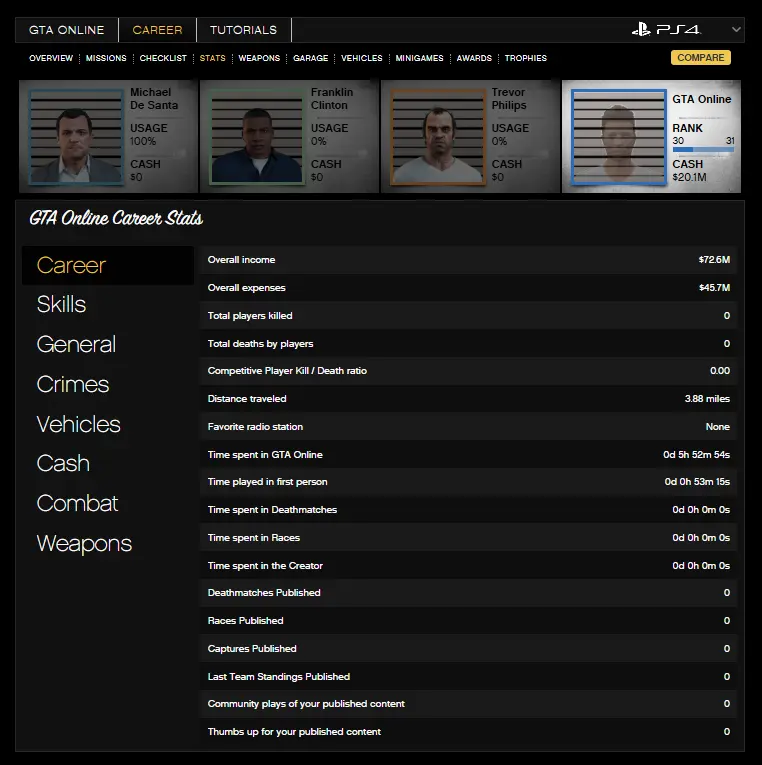The image size is (762, 765).
Task: Select Trevor Philips mugshot
Action: tap(438, 137)
